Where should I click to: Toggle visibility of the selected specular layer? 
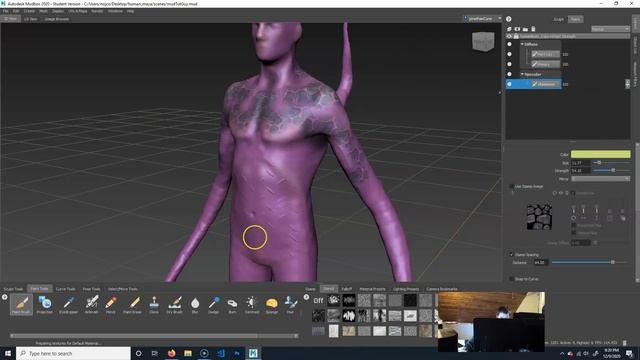tap(509, 84)
